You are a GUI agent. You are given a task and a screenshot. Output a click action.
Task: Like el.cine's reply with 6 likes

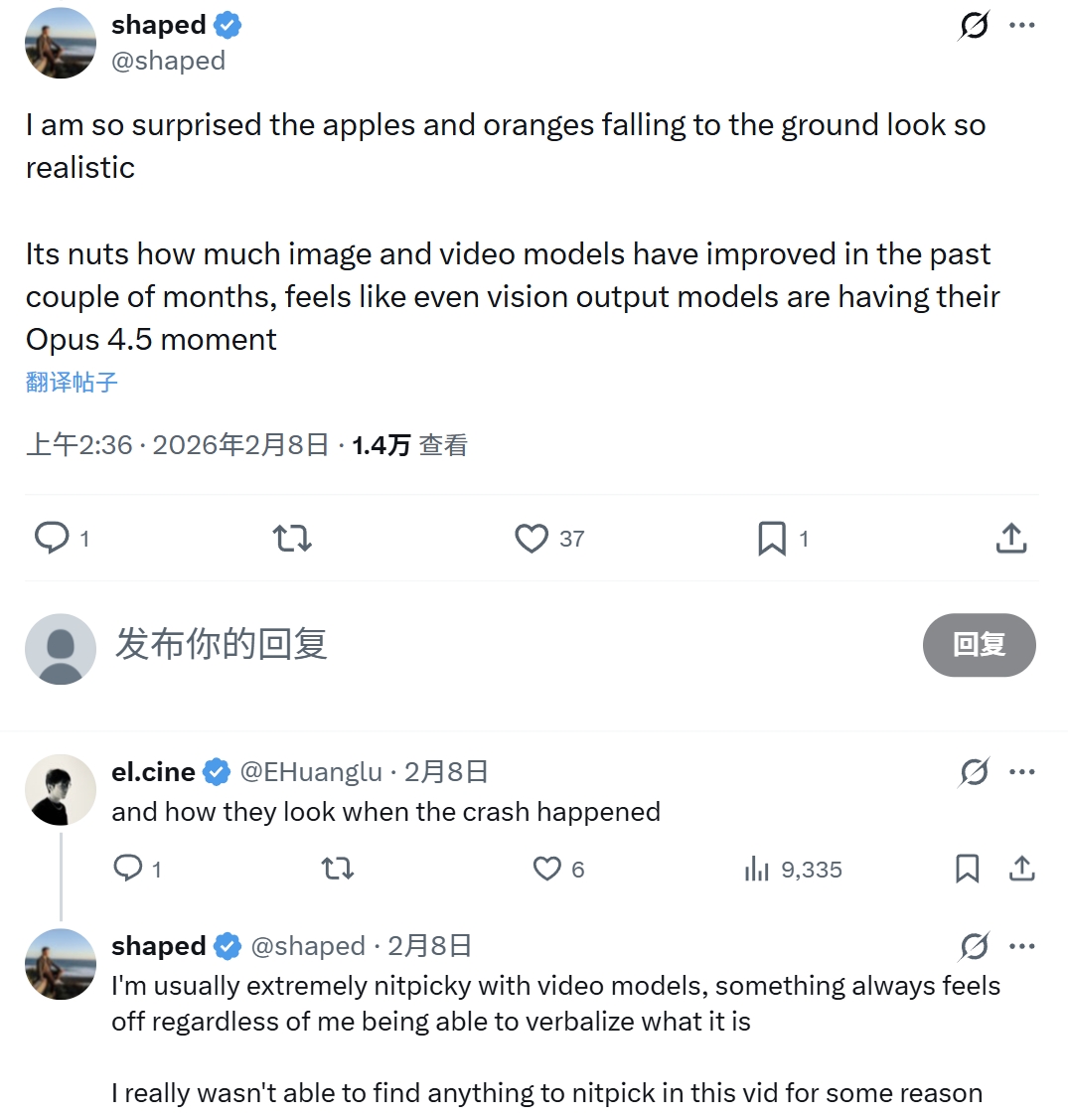coord(547,869)
